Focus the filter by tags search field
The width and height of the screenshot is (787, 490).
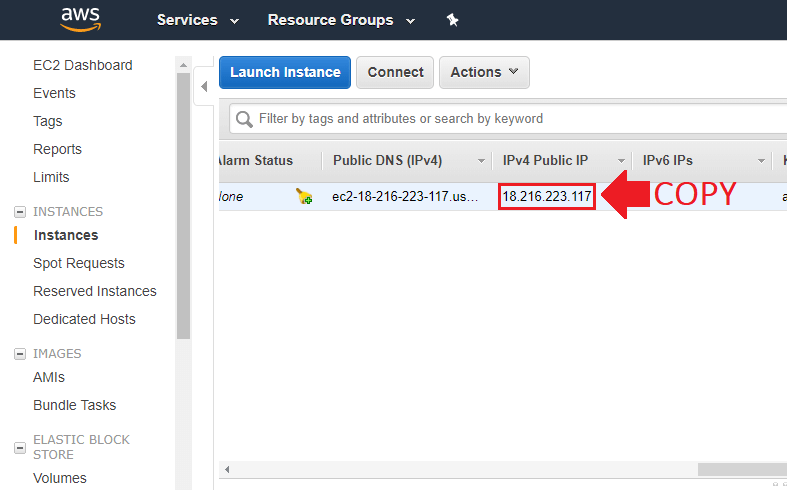point(507,119)
